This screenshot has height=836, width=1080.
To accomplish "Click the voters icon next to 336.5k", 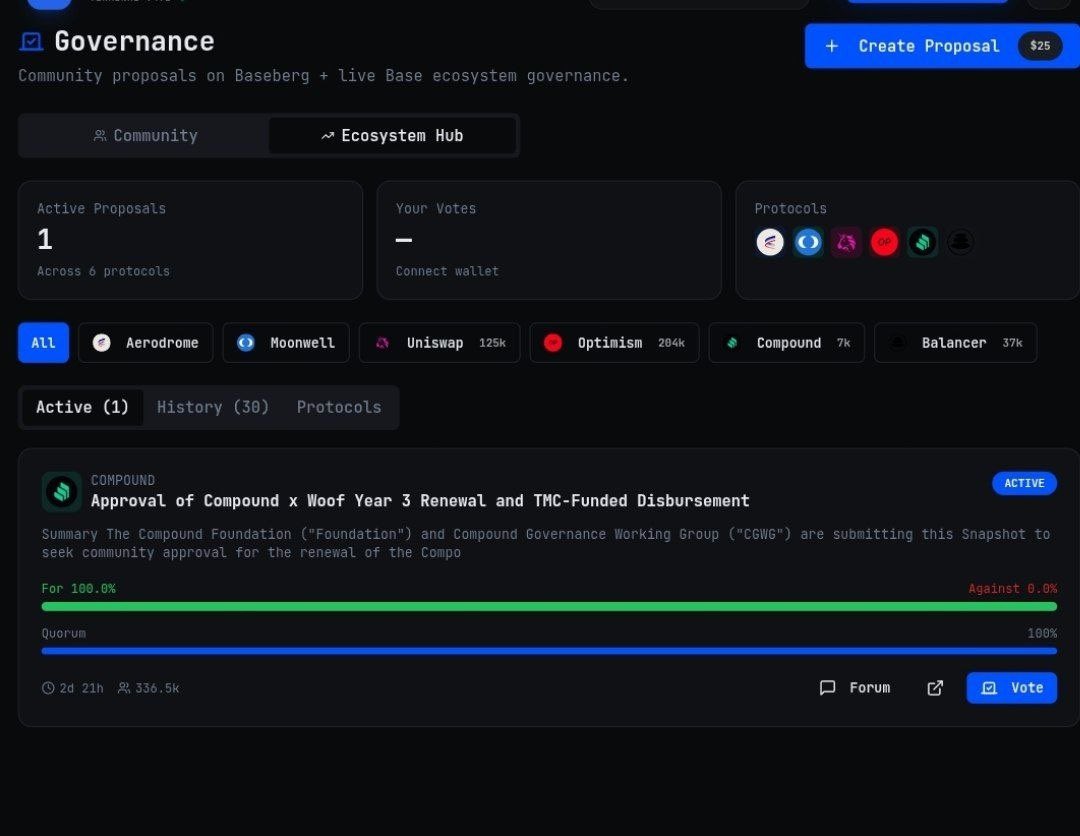I will pos(124,688).
